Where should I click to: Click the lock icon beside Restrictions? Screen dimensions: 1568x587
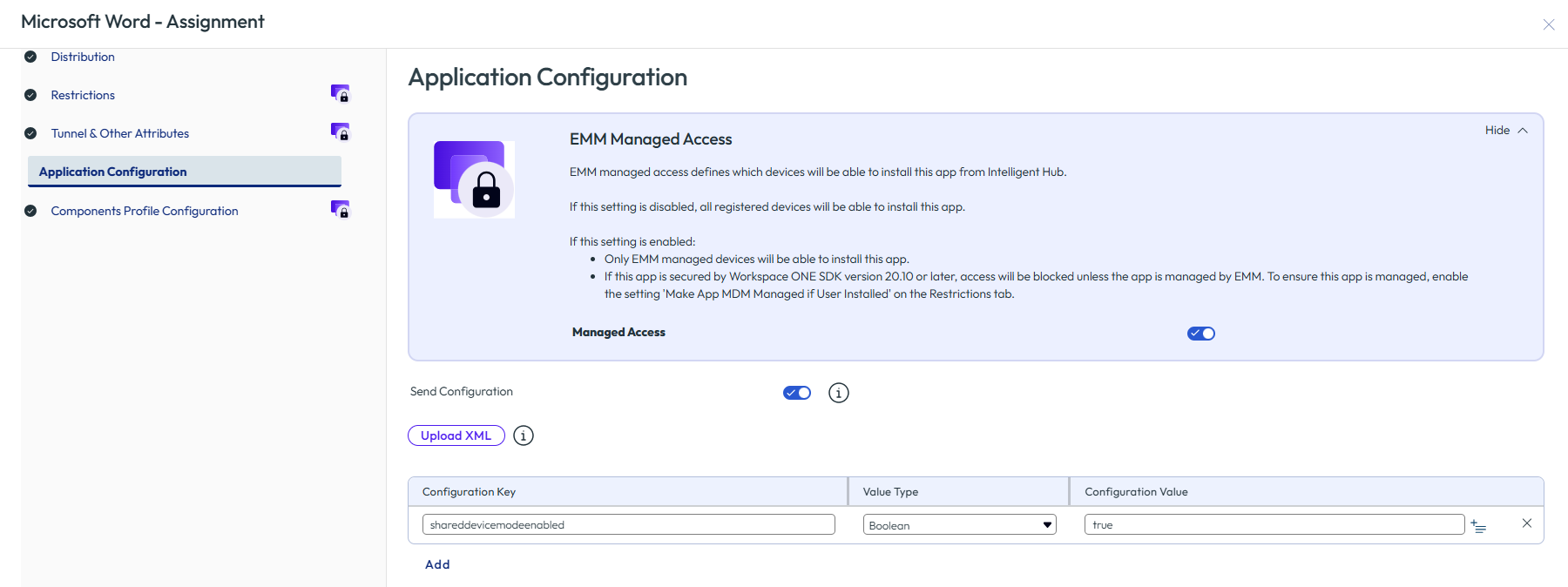tap(340, 93)
